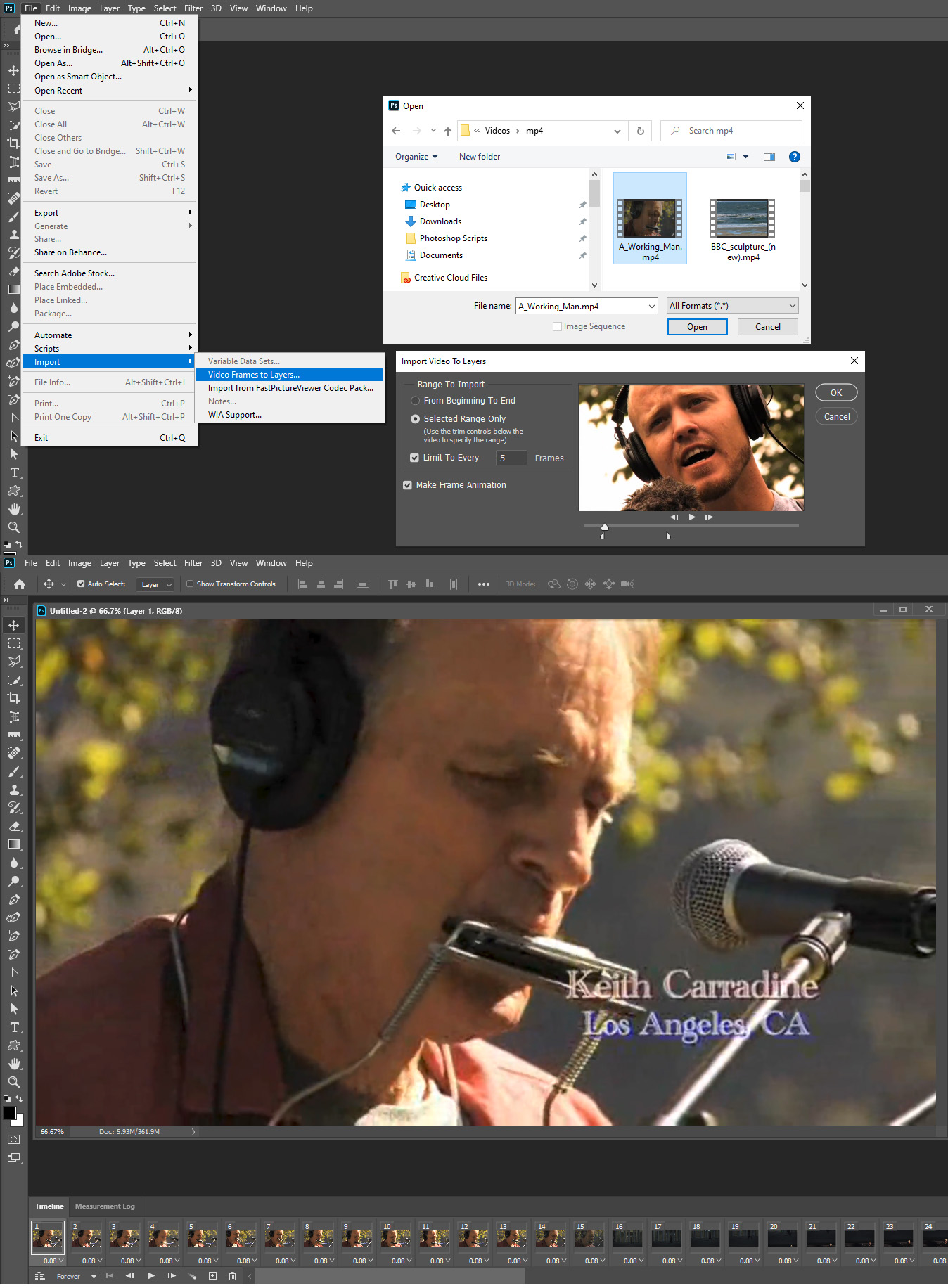Toggle the Auto-Select checkbox
948x1288 pixels.
[81, 584]
